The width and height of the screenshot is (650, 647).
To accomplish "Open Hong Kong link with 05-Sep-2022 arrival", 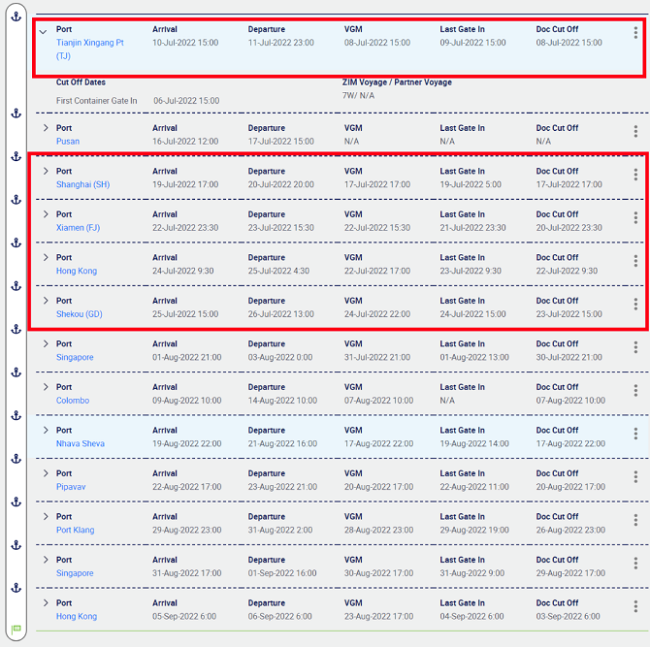I will coord(76,616).
